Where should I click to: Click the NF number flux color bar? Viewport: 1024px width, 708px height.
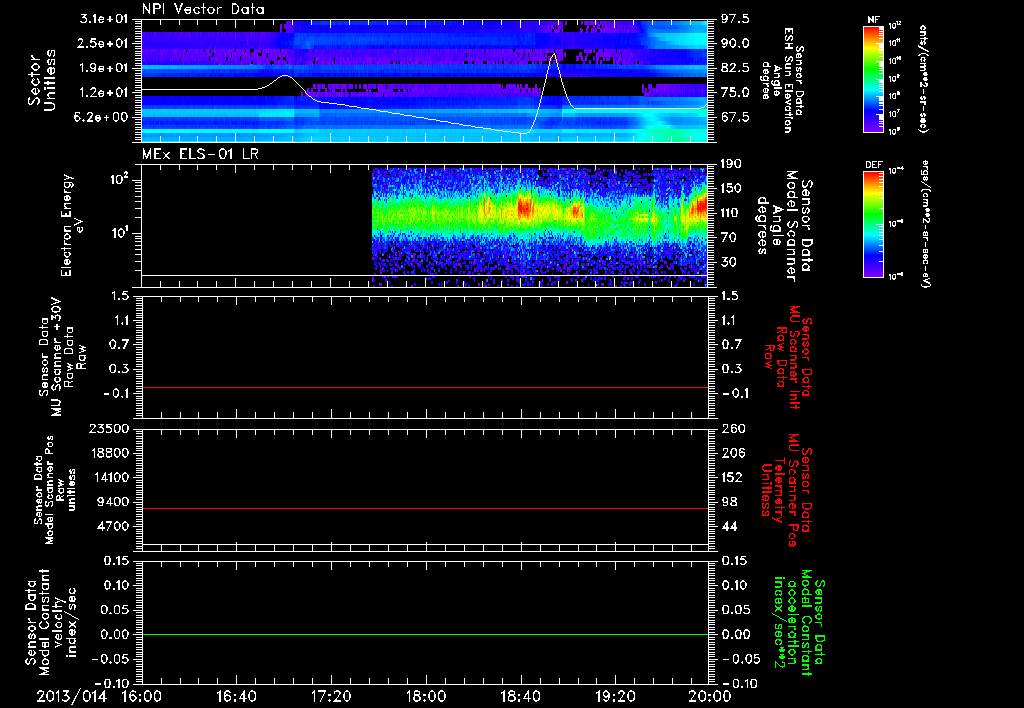pyautogui.click(x=873, y=78)
